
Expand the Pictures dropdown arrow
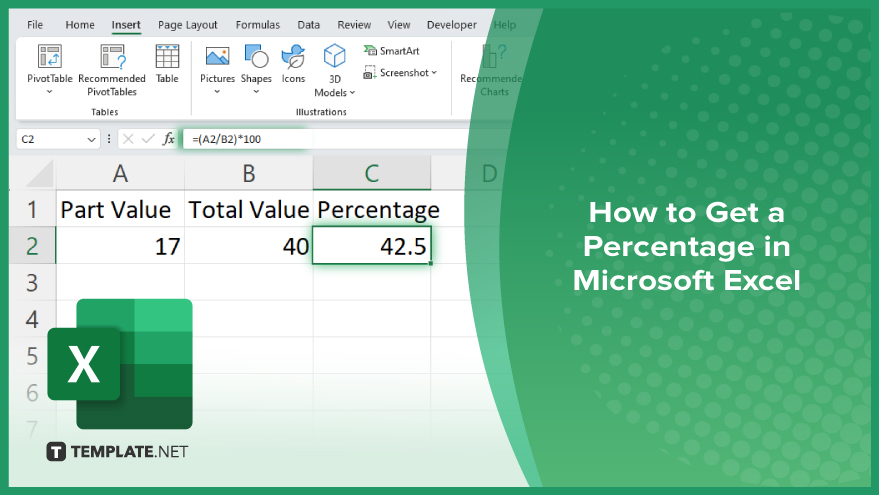coord(218,92)
